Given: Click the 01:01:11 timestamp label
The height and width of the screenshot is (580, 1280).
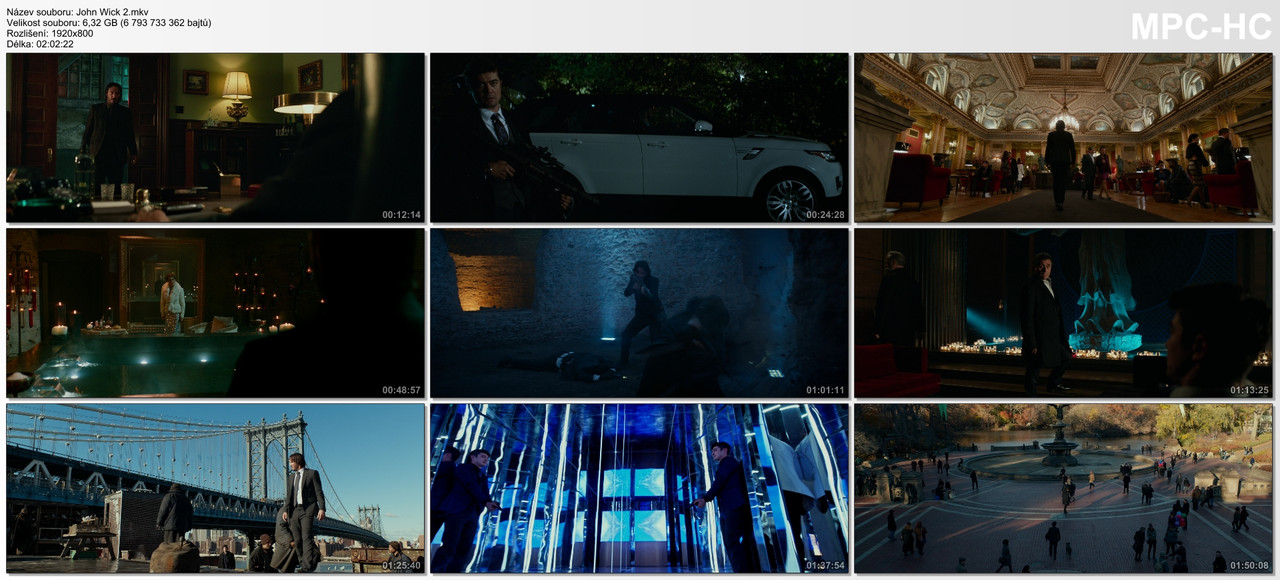Looking at the screenshot, I should pyautogui.click(x=825, y=390).
